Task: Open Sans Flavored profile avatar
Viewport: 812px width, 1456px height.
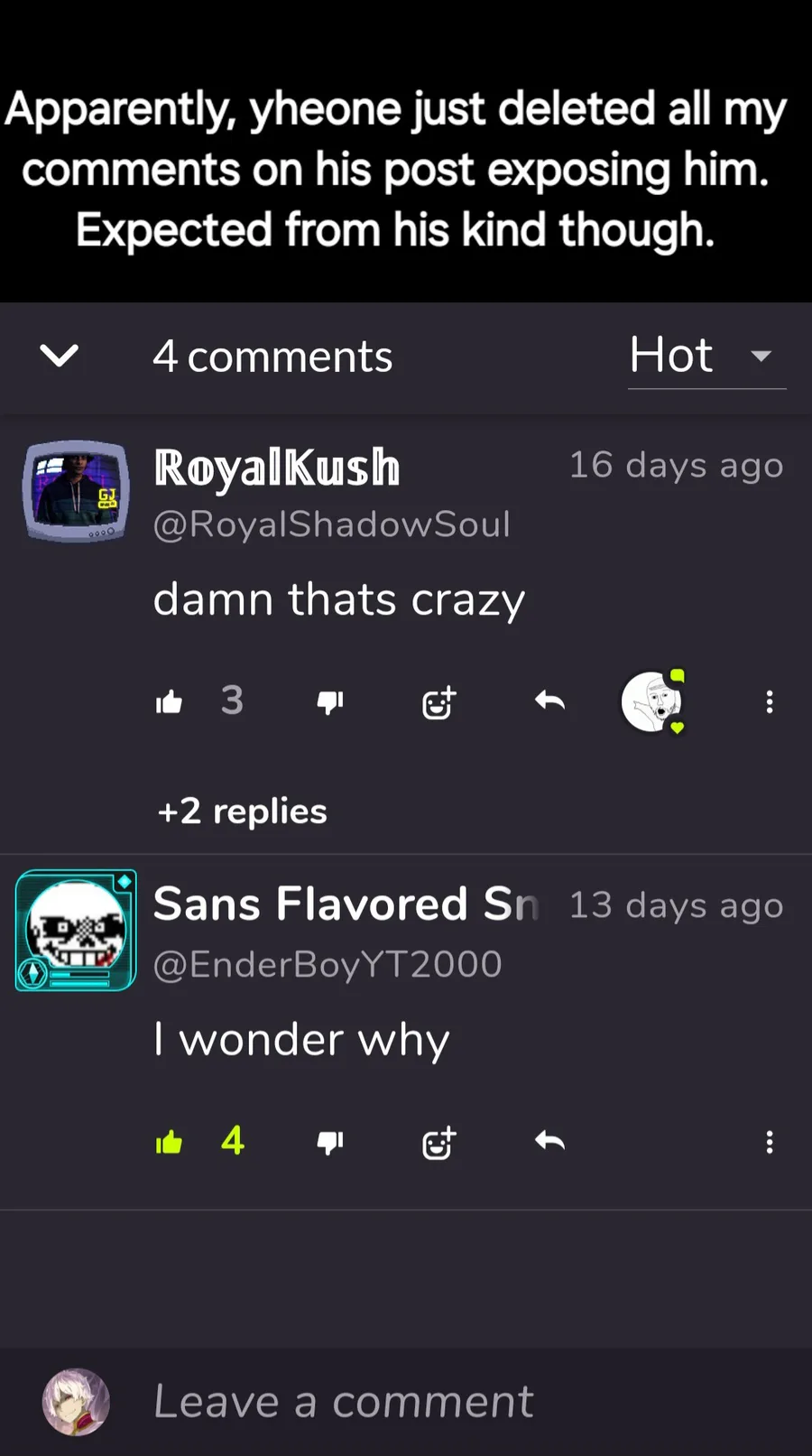Action: tap(76, 930)
